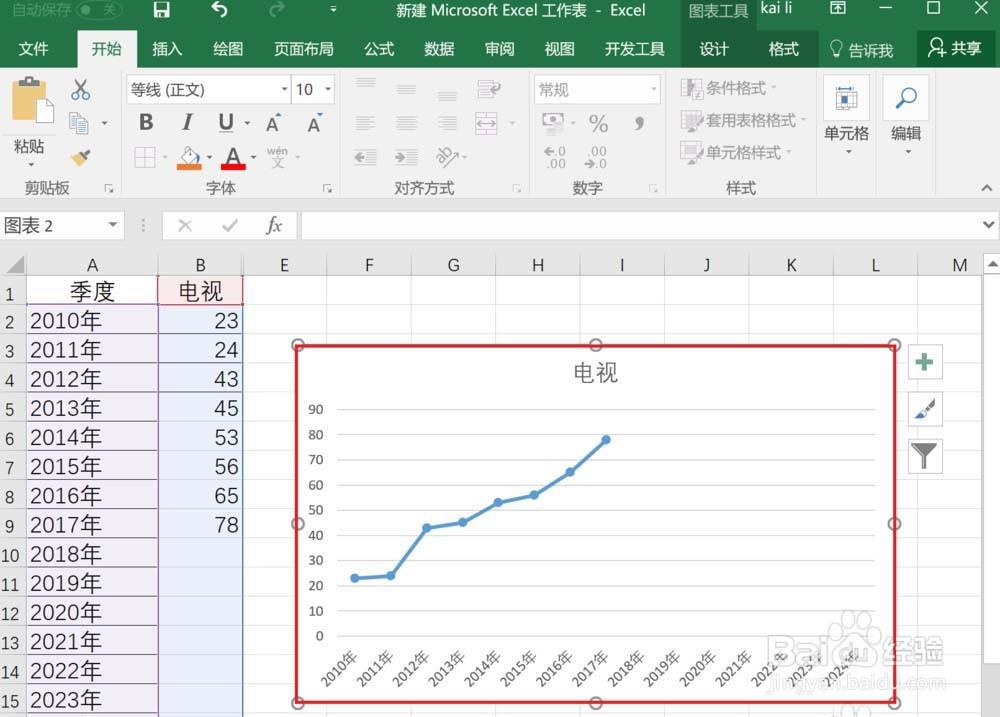Click the 粘贴 paste button

[x=29, y=120]
